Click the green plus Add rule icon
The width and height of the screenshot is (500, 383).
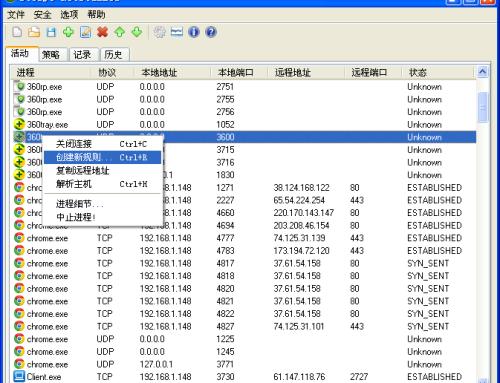[x=68, y=32]
